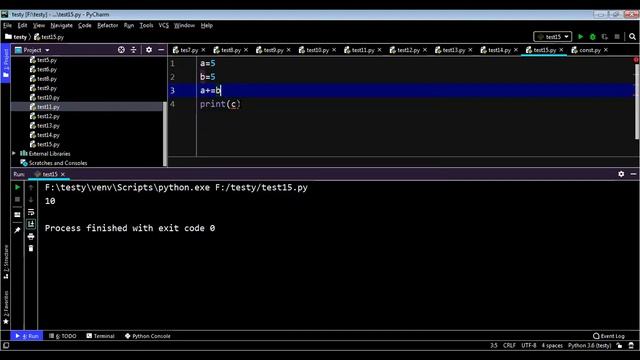Open the Structure side tool window
640x360 pixels.
click(6, 262)
